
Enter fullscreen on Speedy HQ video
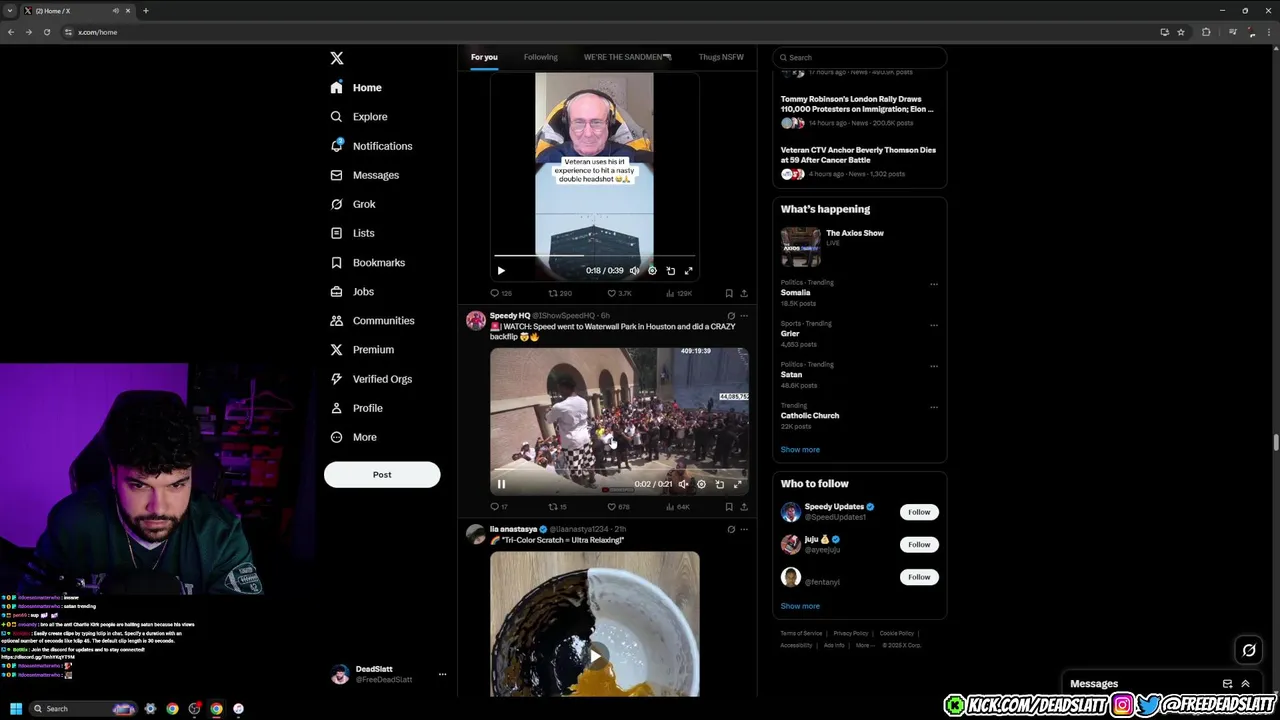pos(737,484)
